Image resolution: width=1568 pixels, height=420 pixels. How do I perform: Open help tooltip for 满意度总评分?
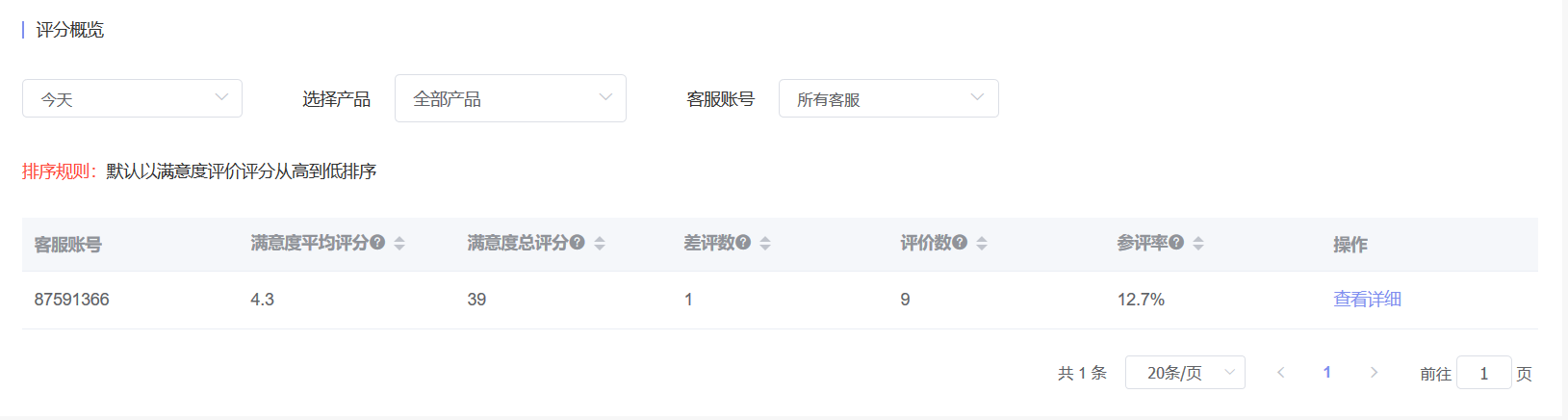578,243
